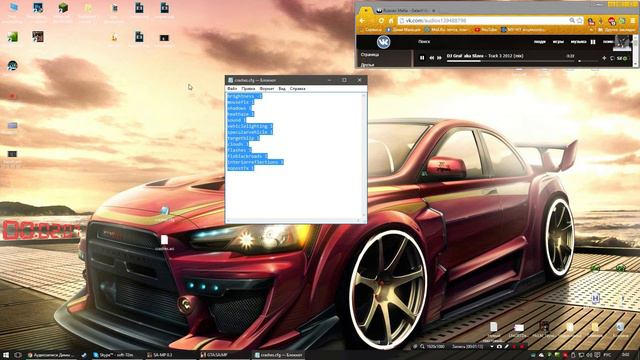Click the Chrome home button
The height and width of the screenshot is (360, 640).
pyautogui.click(x=391, y=20)
